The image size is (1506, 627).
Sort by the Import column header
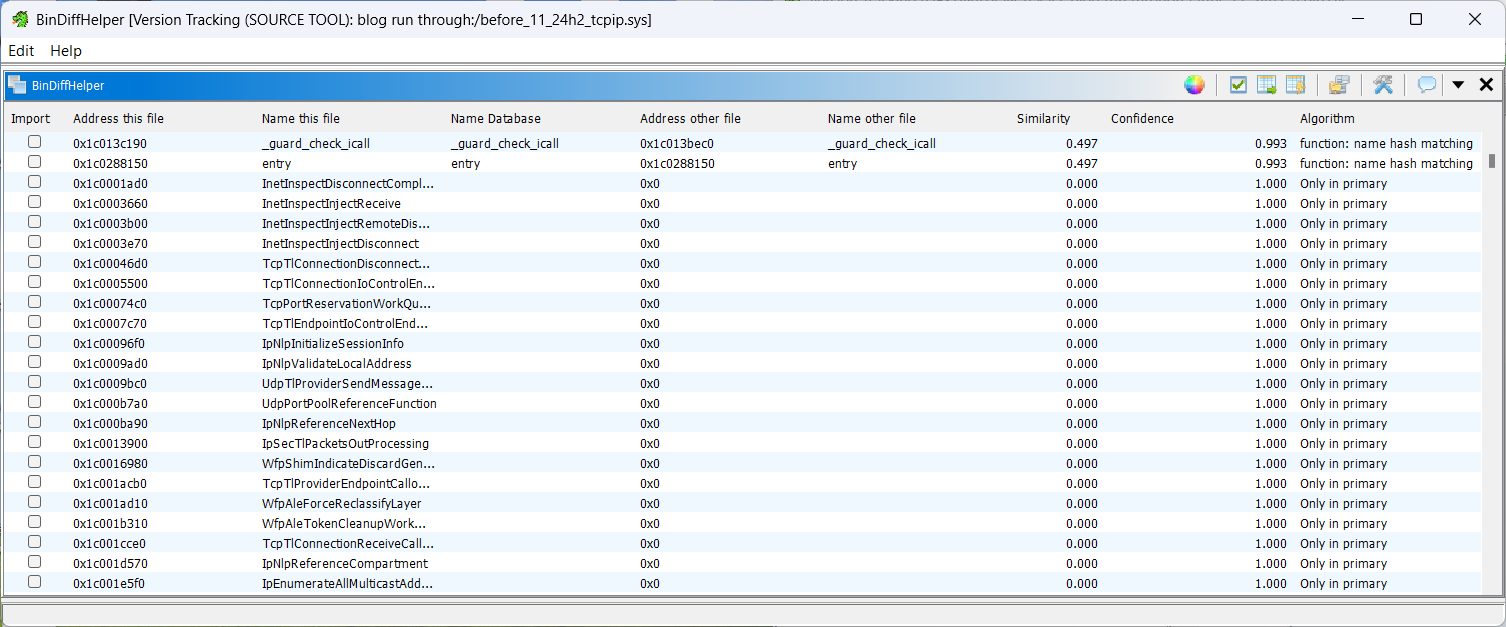pos(31,118)
